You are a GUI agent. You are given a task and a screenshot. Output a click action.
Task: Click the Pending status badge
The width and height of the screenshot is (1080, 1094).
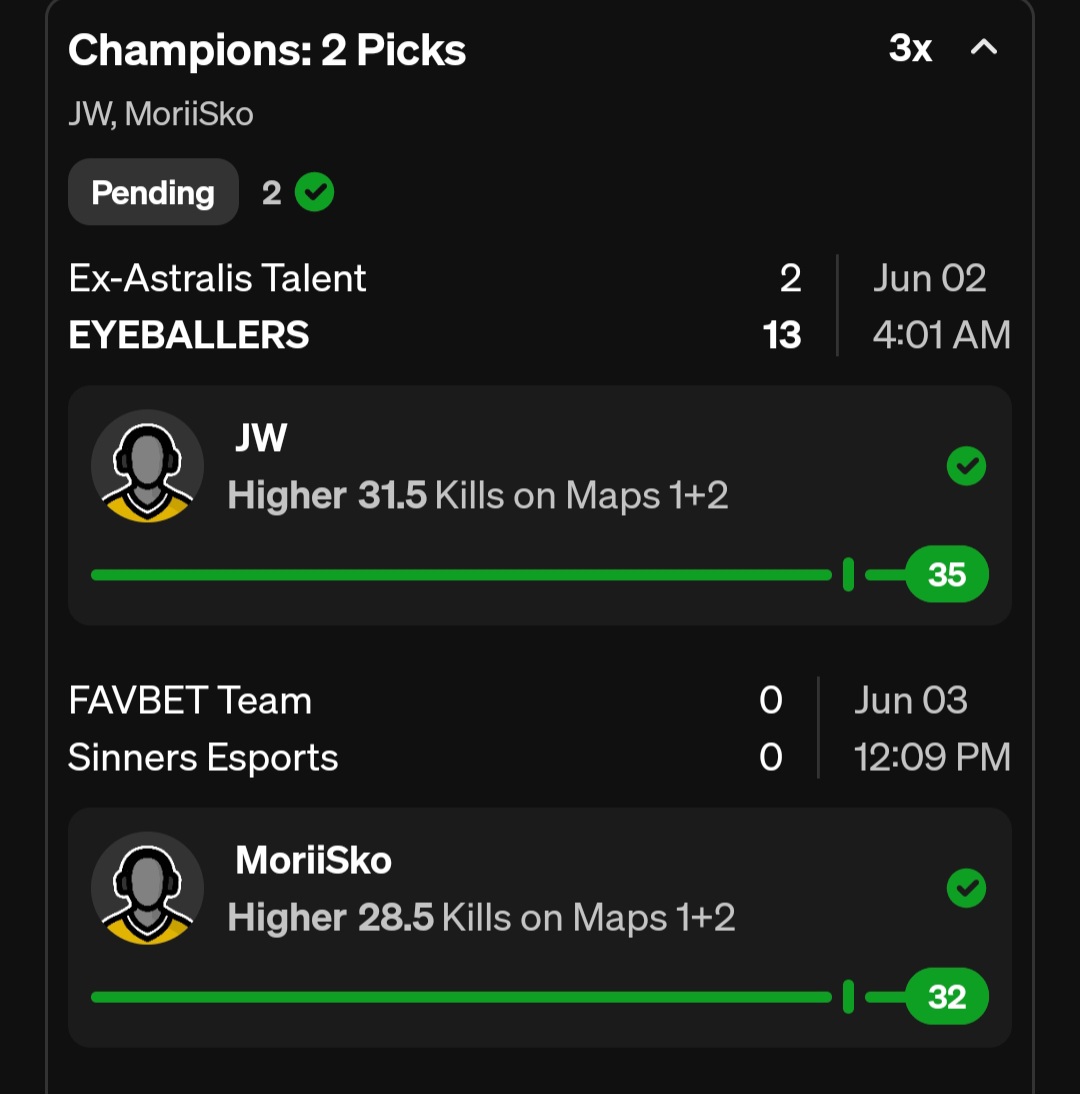(x=153, y=193)
